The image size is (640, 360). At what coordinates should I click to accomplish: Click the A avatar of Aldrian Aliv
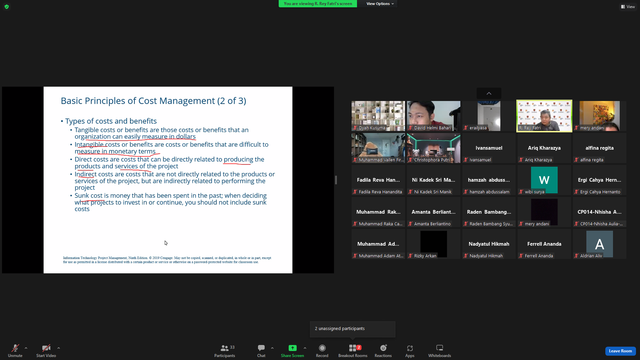599,244
